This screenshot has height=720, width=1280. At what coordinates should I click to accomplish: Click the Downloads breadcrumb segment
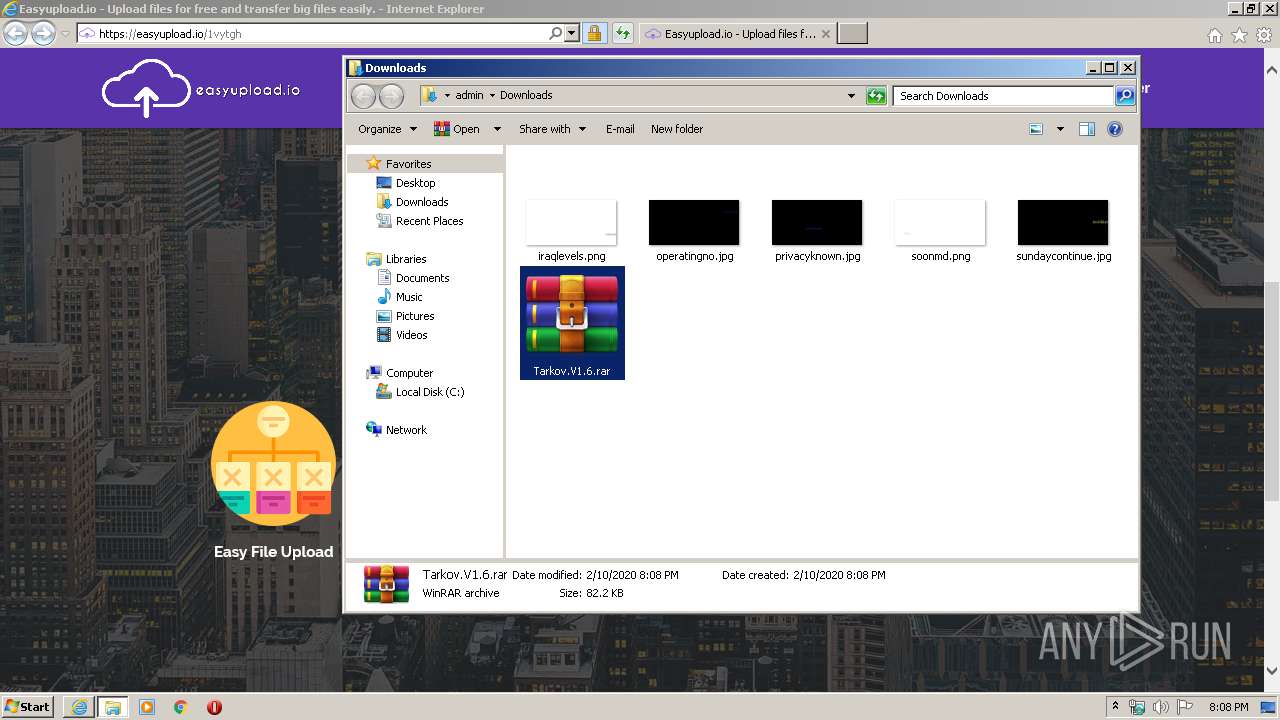tap(526, 96)
